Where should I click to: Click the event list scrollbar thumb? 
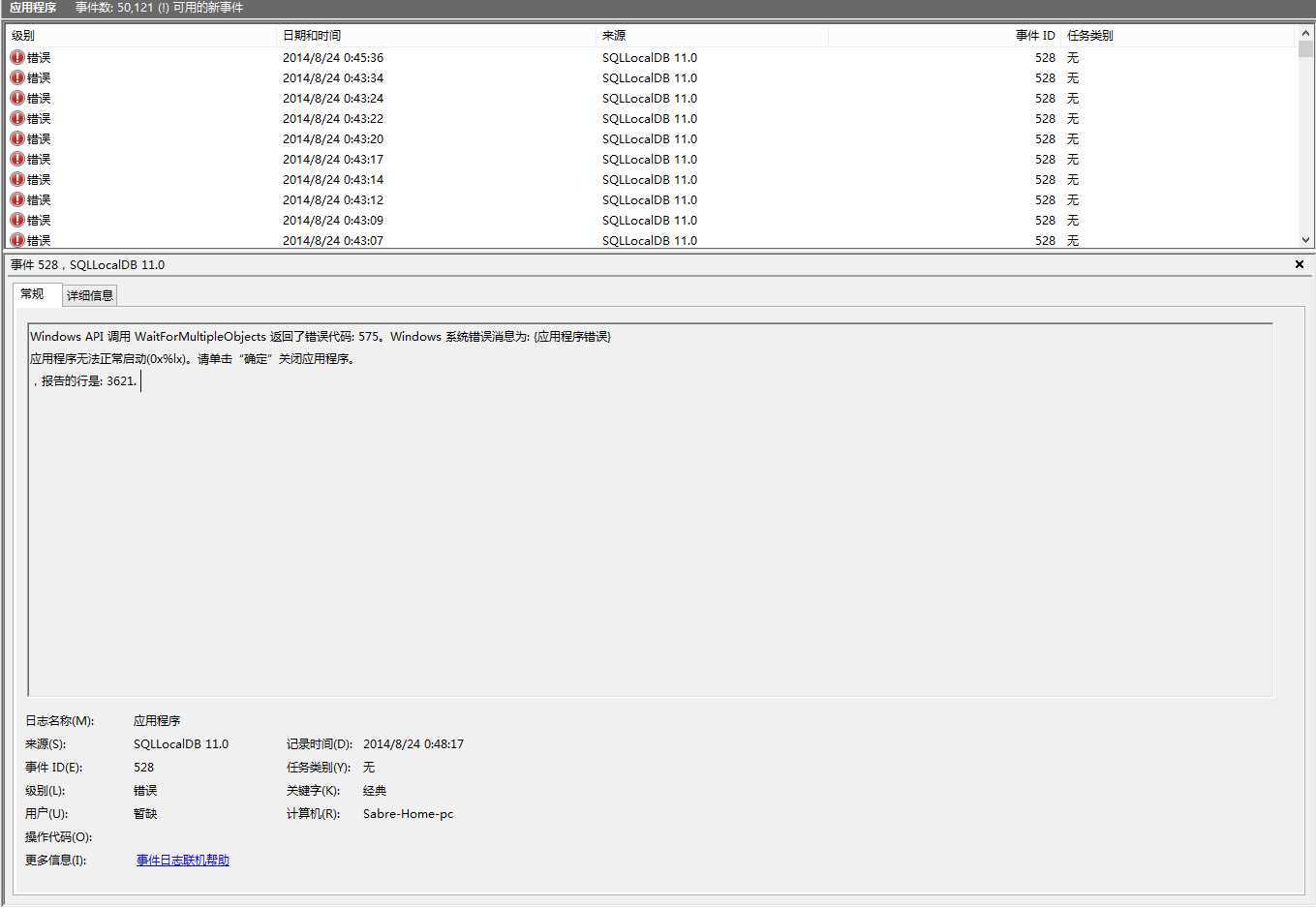click(1305, 49)
